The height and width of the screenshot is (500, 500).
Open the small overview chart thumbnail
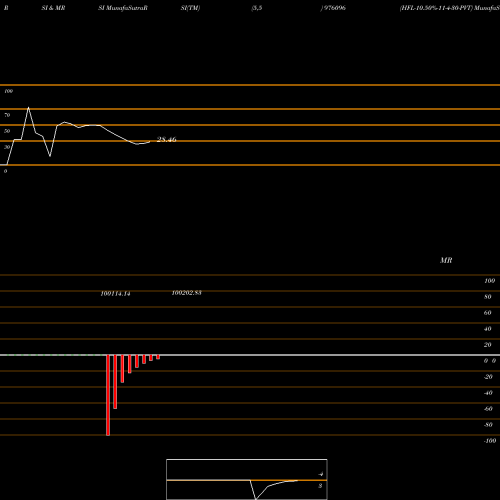247,479
